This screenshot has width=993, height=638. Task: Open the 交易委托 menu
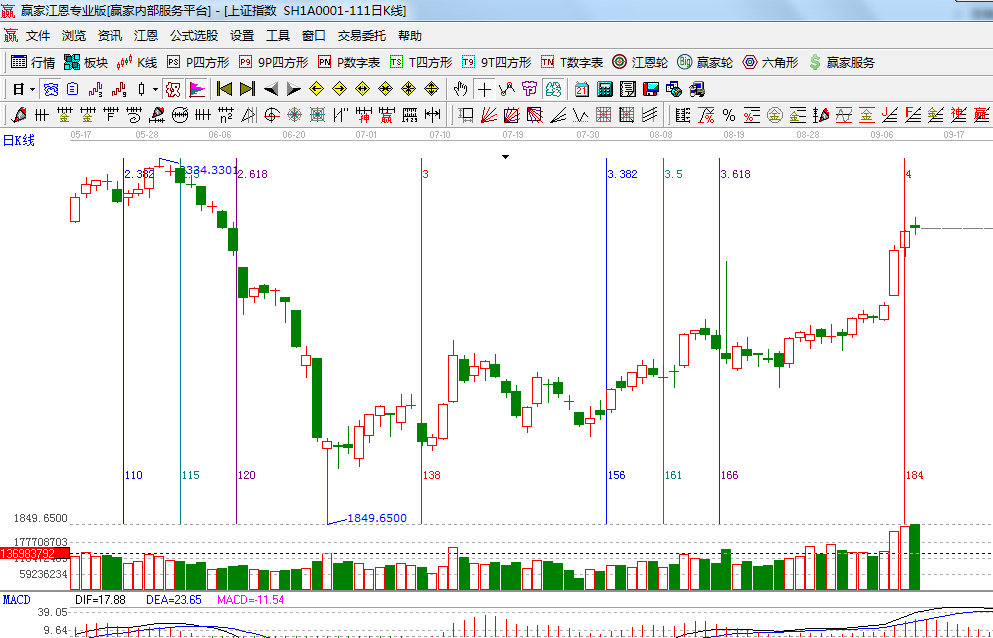point(361,36)
